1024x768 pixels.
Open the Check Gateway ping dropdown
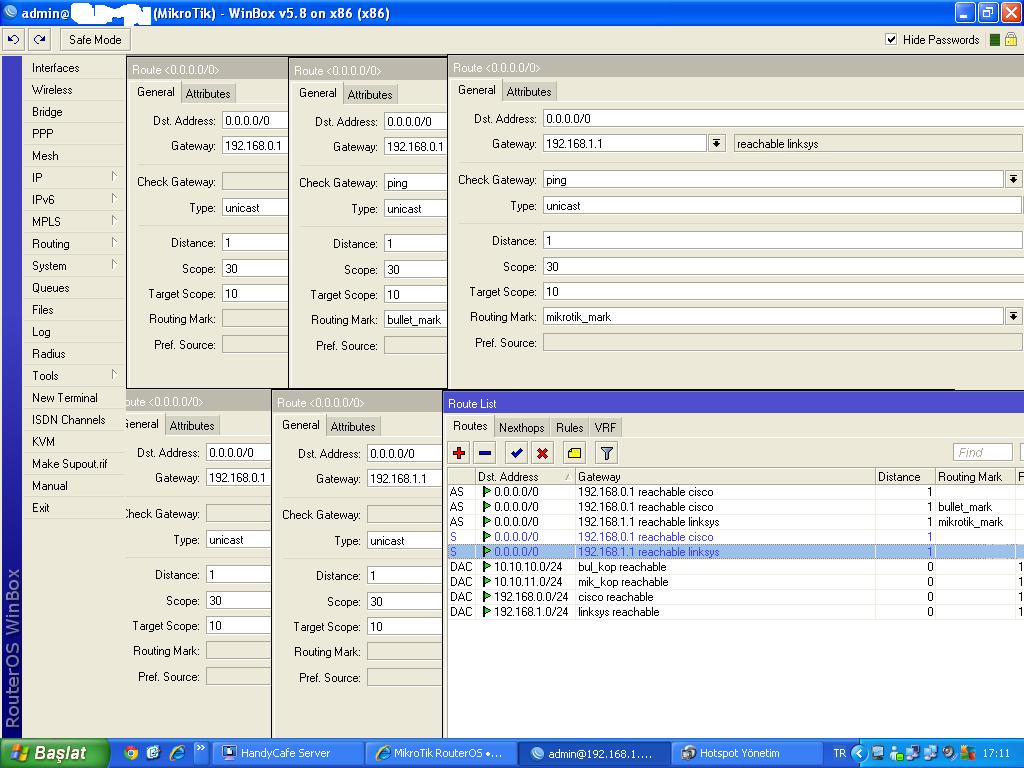[1013, 180]
